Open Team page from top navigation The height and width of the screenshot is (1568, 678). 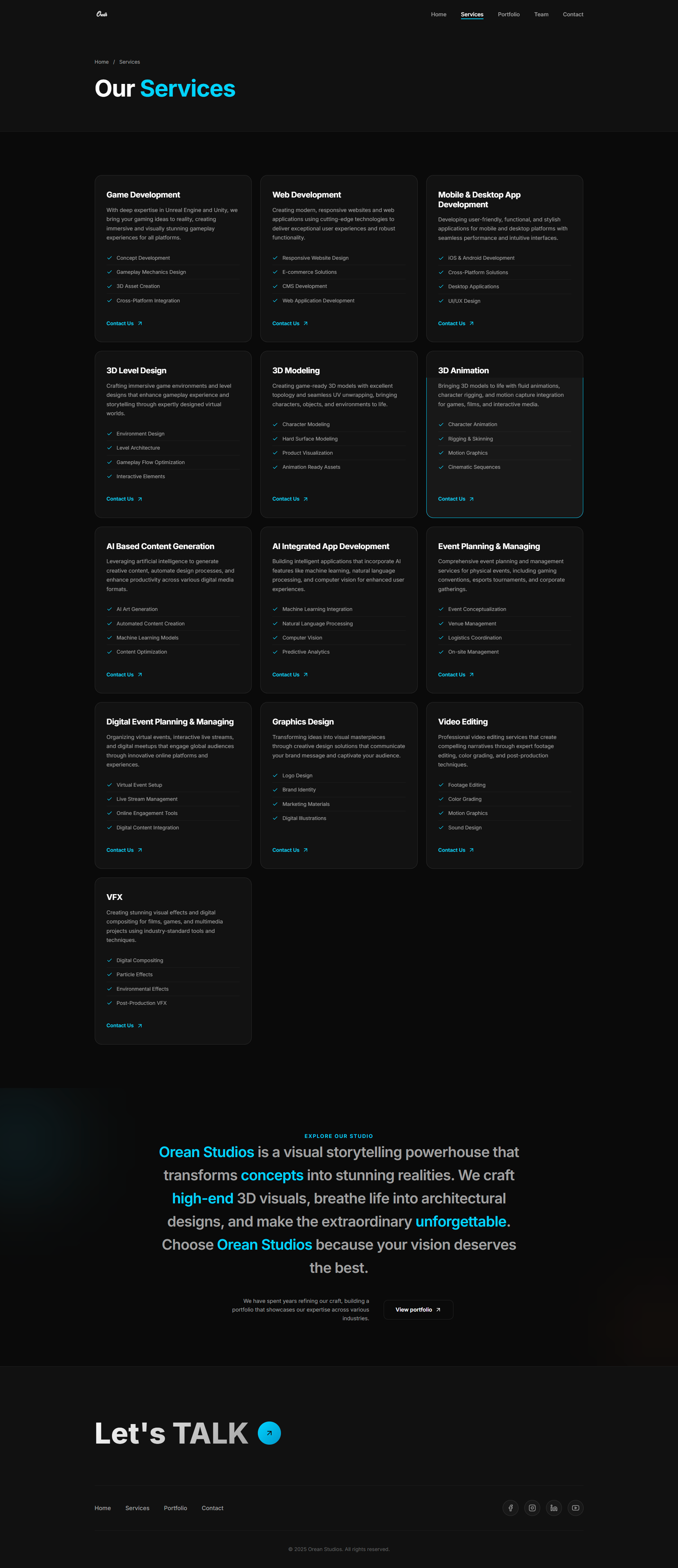pyautogui.click(x=541, y=14)
